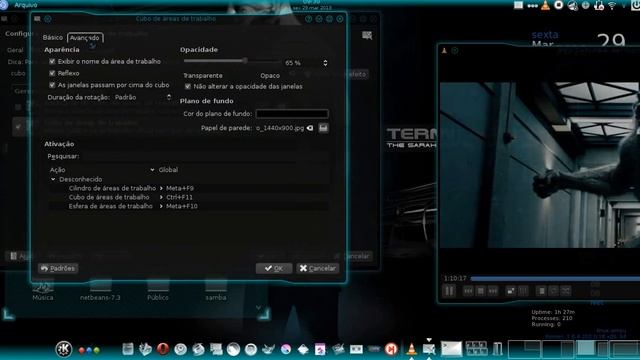
Task: Click the Padrões defaults button
Action: [x=58, y=268]
